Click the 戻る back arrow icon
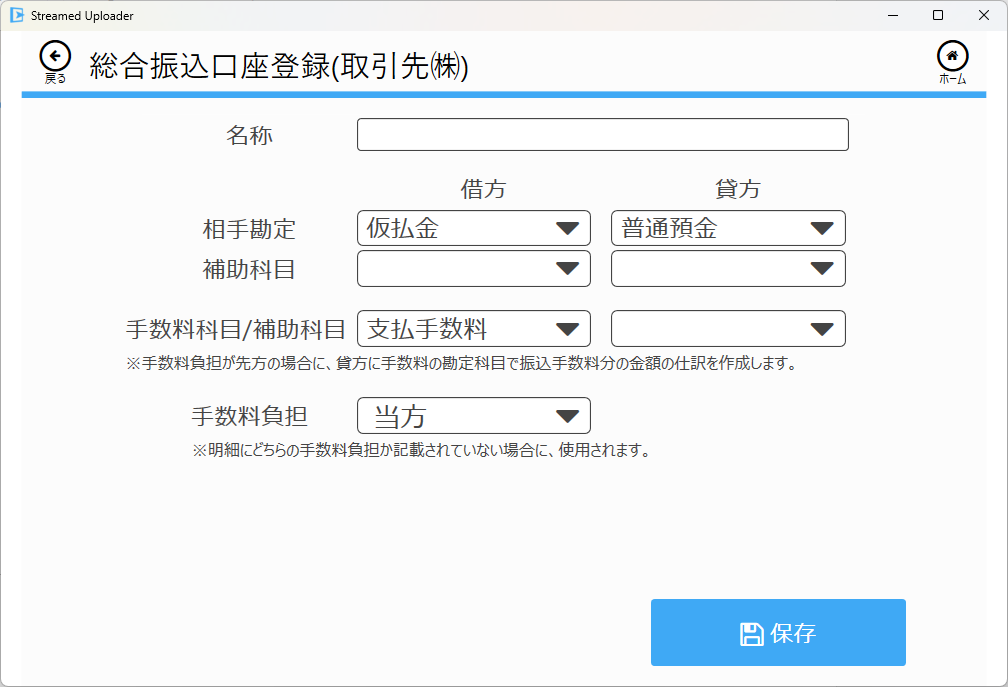Viewport: 1008px width, 687px height. point(55,57)
